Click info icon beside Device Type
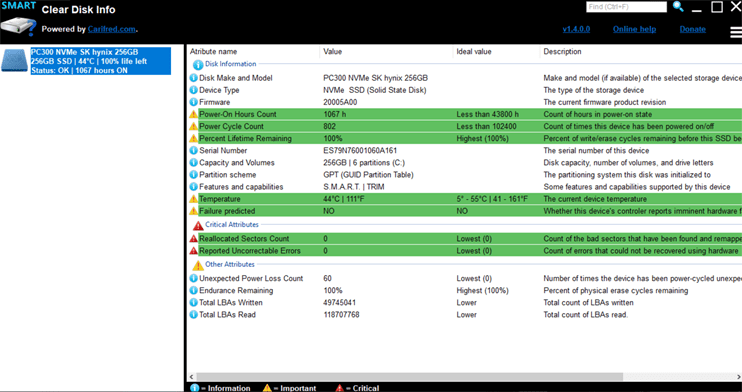 [x=194, y=90]
